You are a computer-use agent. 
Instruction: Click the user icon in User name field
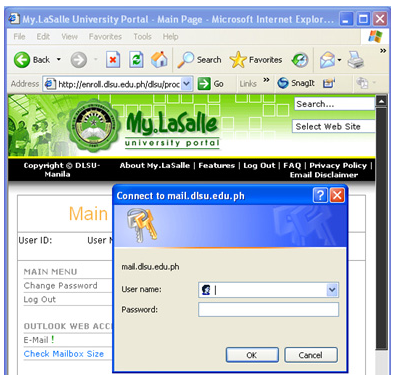point(206,290)
